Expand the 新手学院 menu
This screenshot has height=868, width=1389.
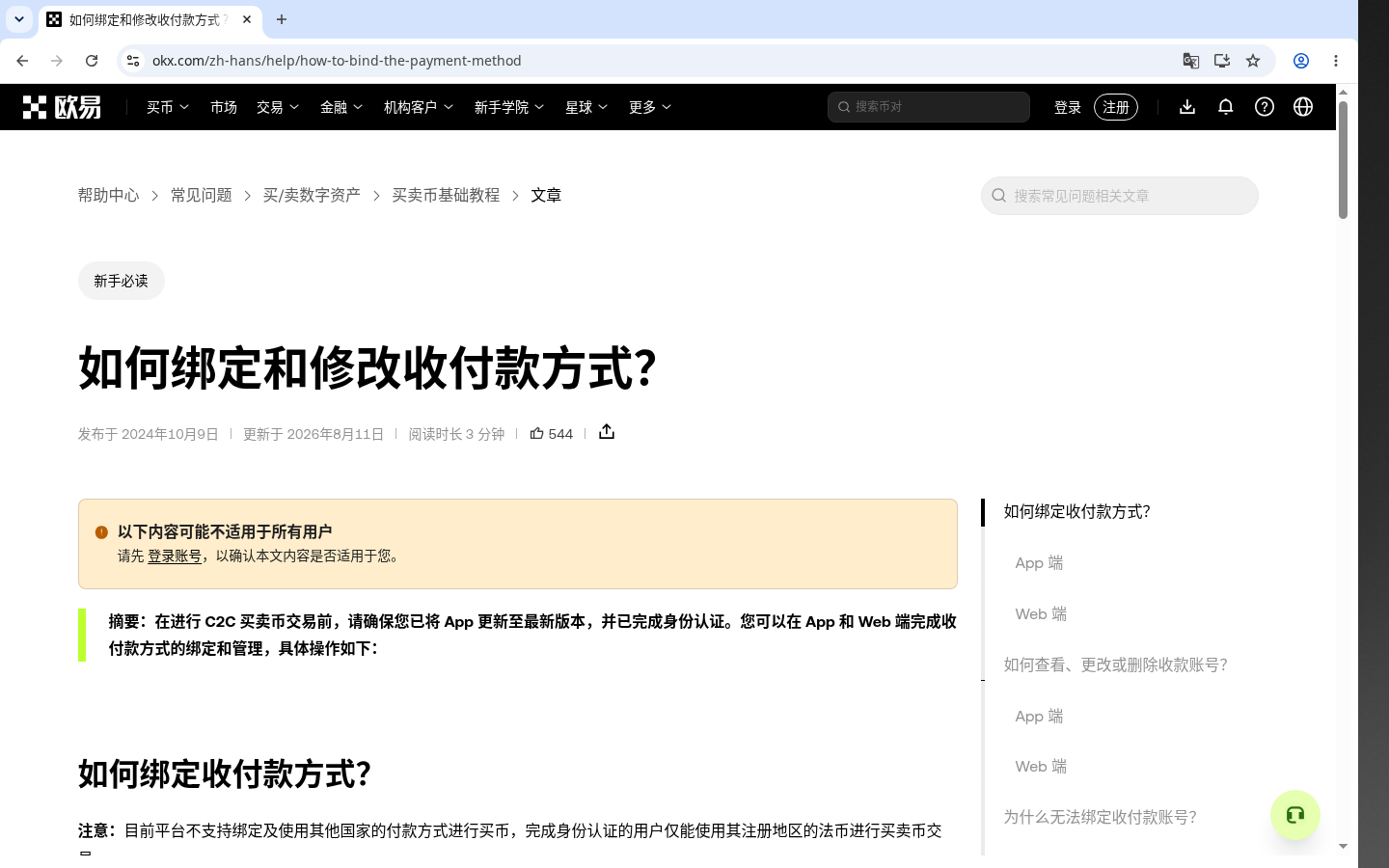click(x=509, y=107)
